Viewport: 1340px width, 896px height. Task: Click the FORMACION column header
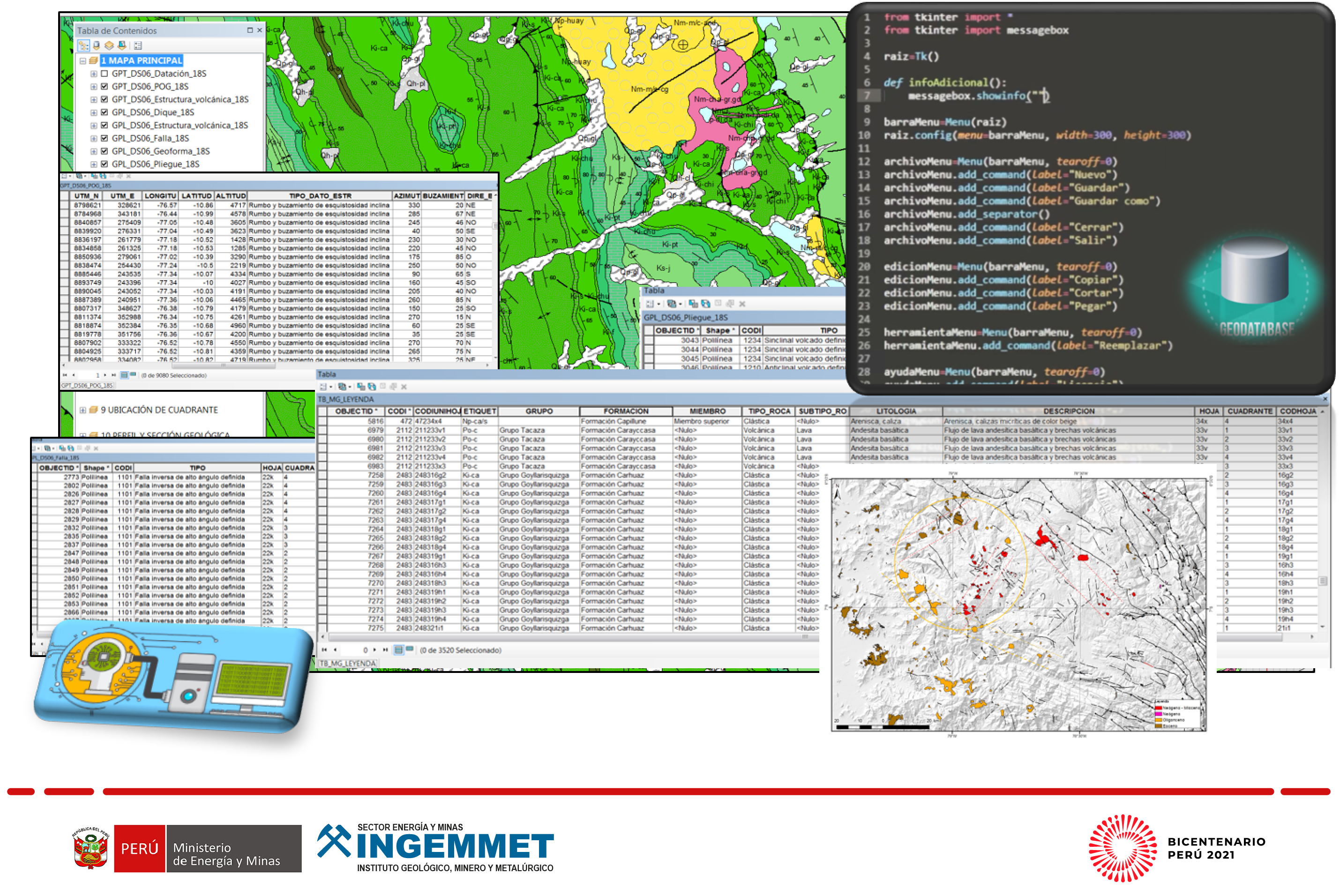pyautogui.click(x=625, y=411)
